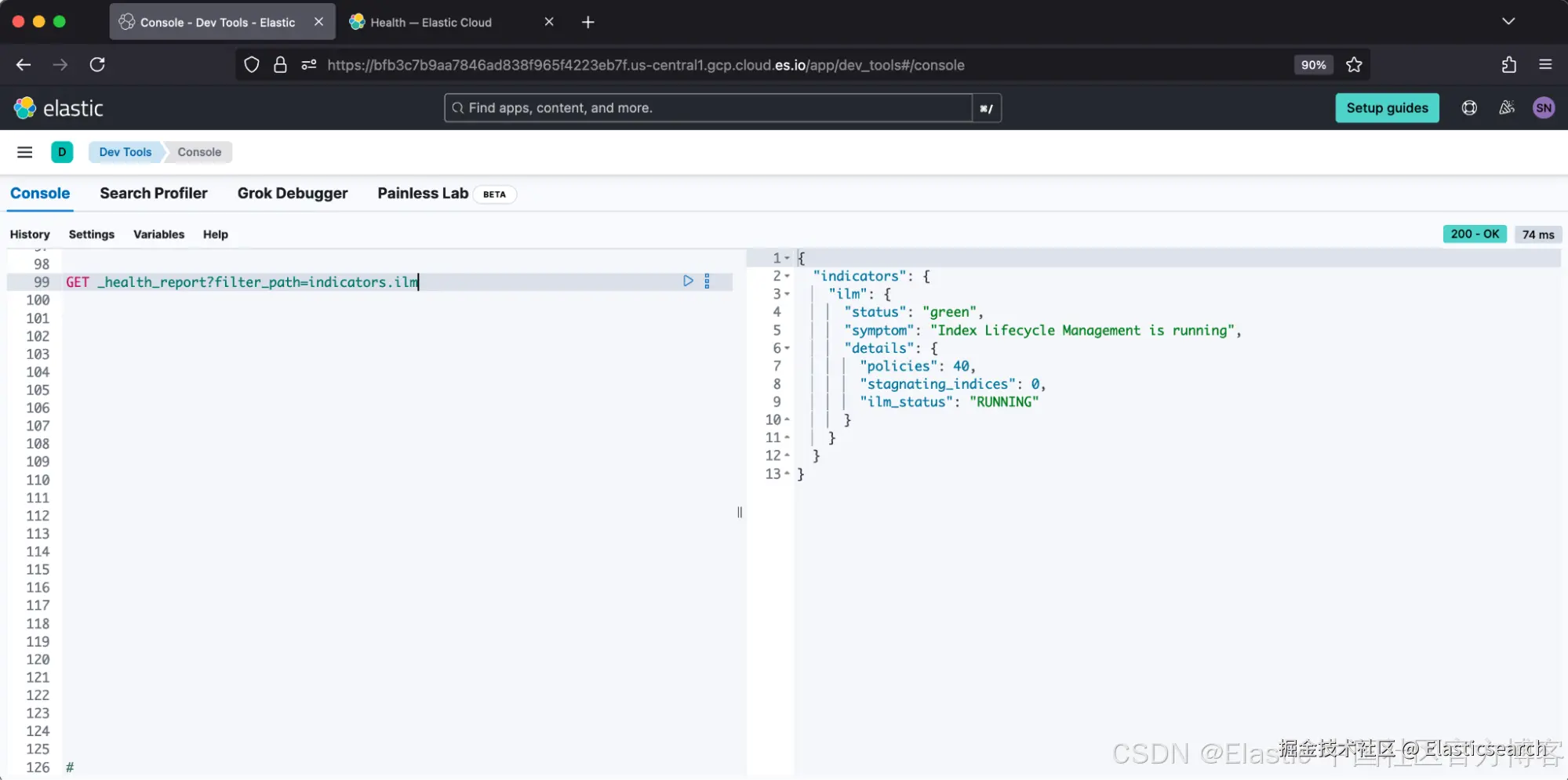Open console Settings
Image resolution: width=1568 pixels, height=780 pixels.
click(x=92, y=234)
